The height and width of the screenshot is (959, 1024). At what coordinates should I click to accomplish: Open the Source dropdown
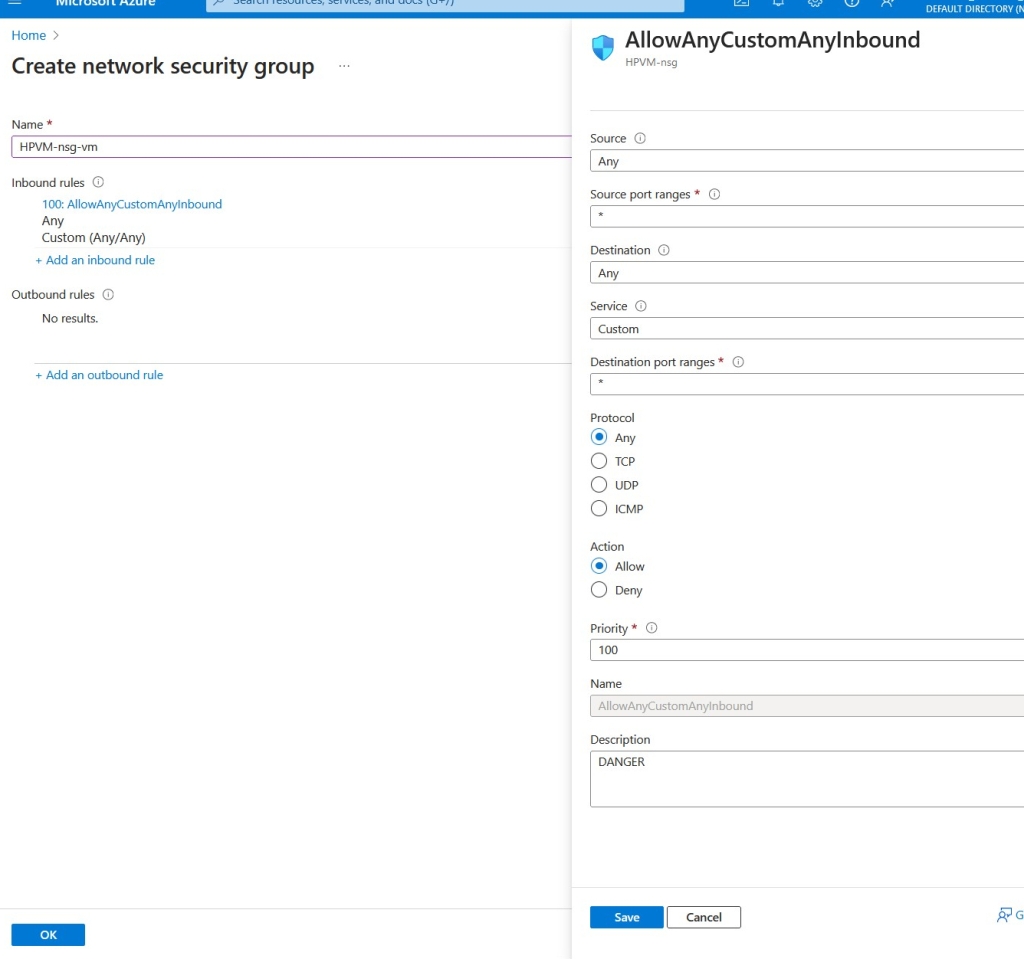pos(806,161)
